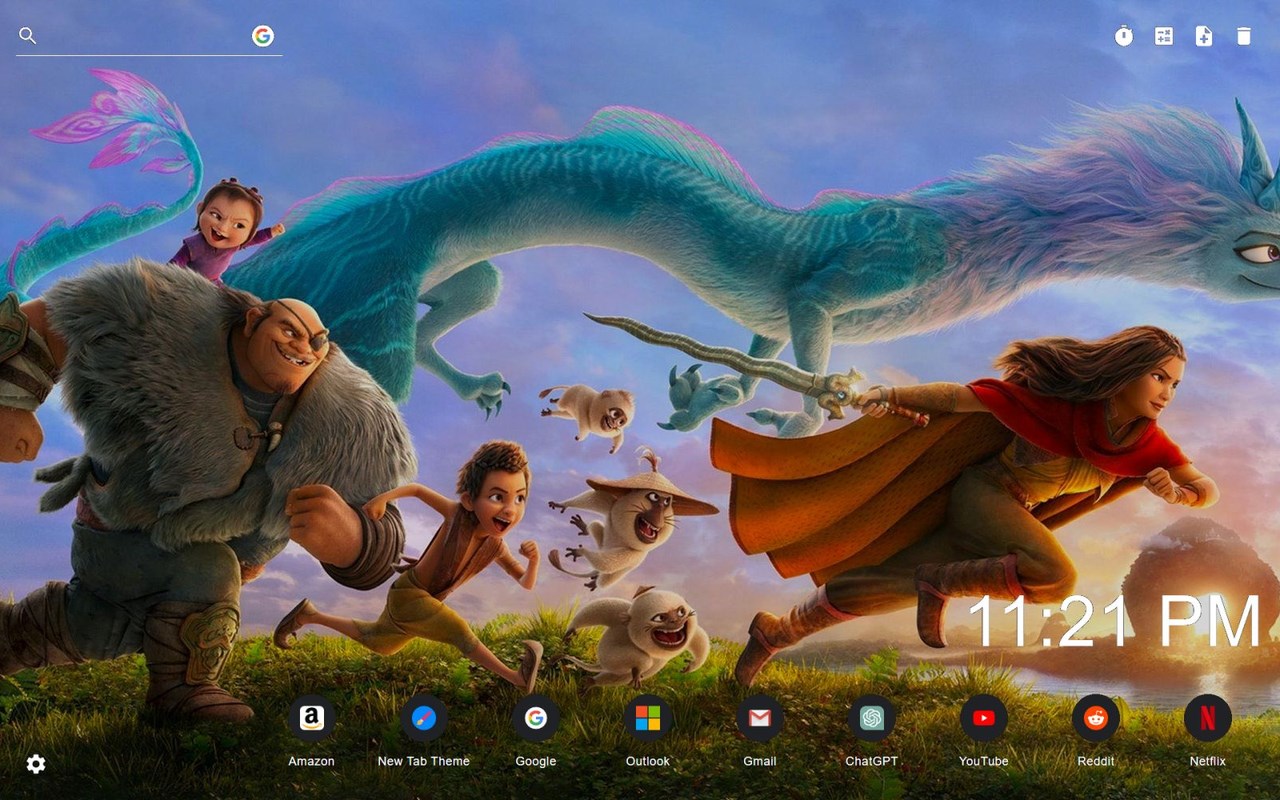This screenshot has width=1280, height=800.
Task: Open the Gmail shortcut icon
Action: pos(760,718)
